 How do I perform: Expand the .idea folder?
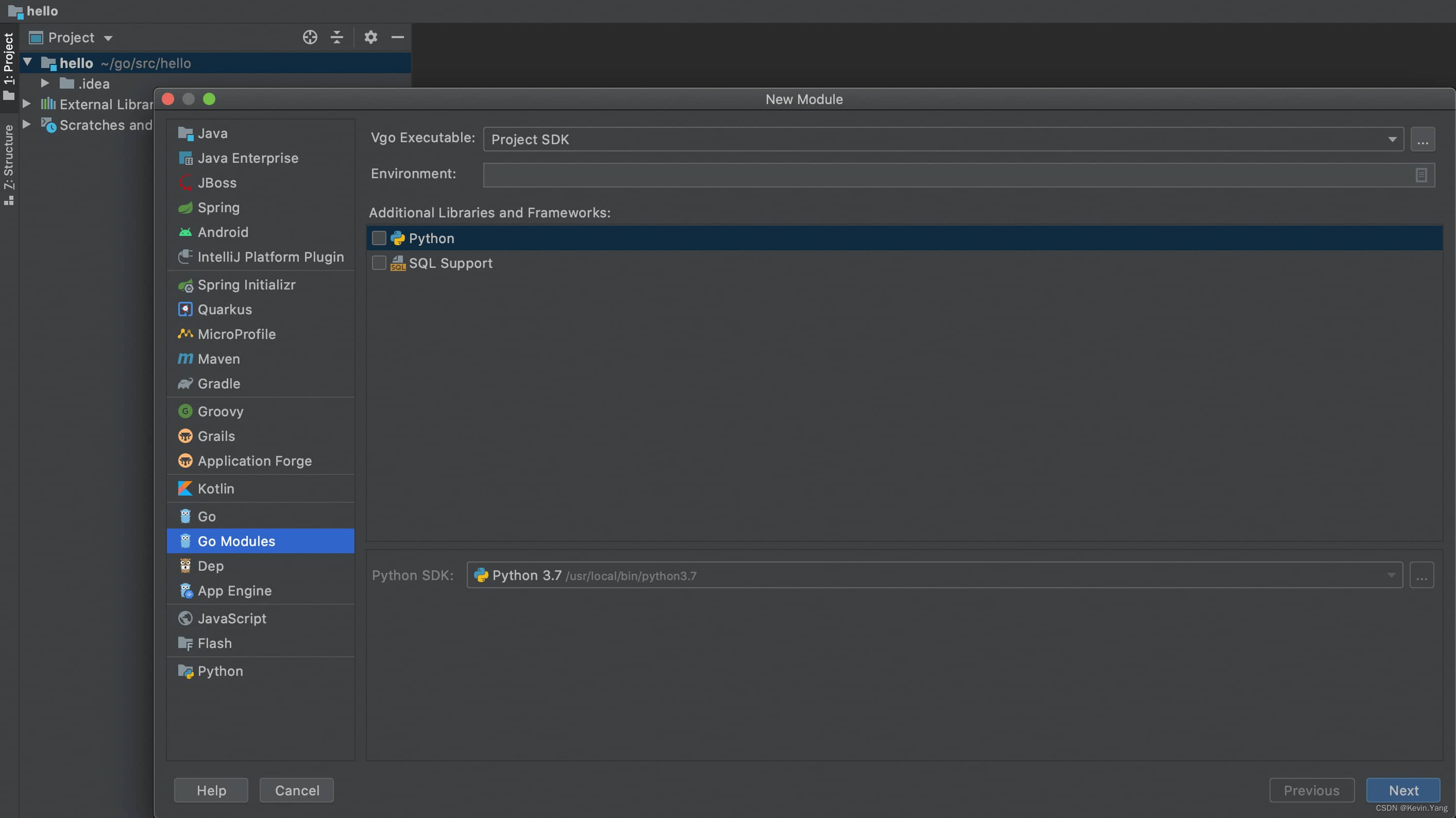pyautogui.click(x=45, y=83)
